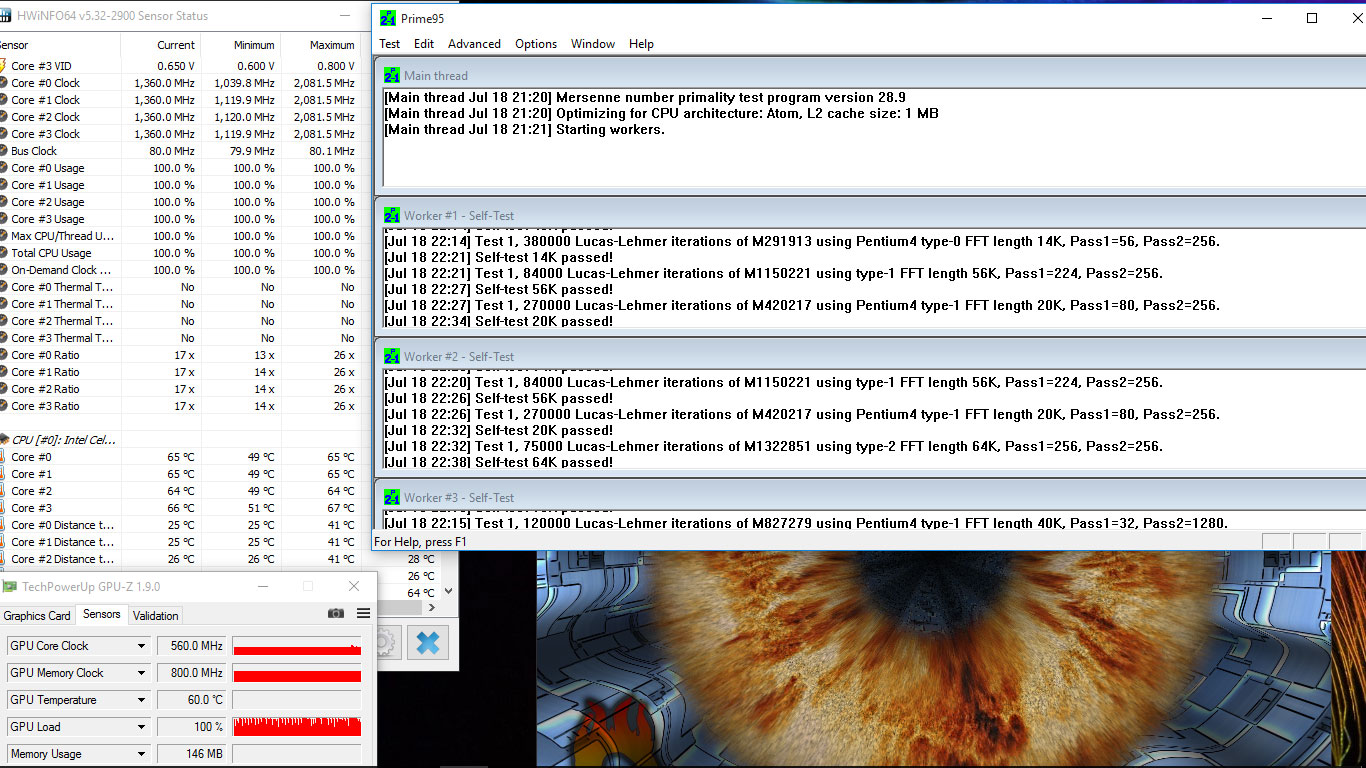Click the Worker #1 Self-Test window icon
This screenshot has height=768, width=1366.
click(x=392, y=215)
